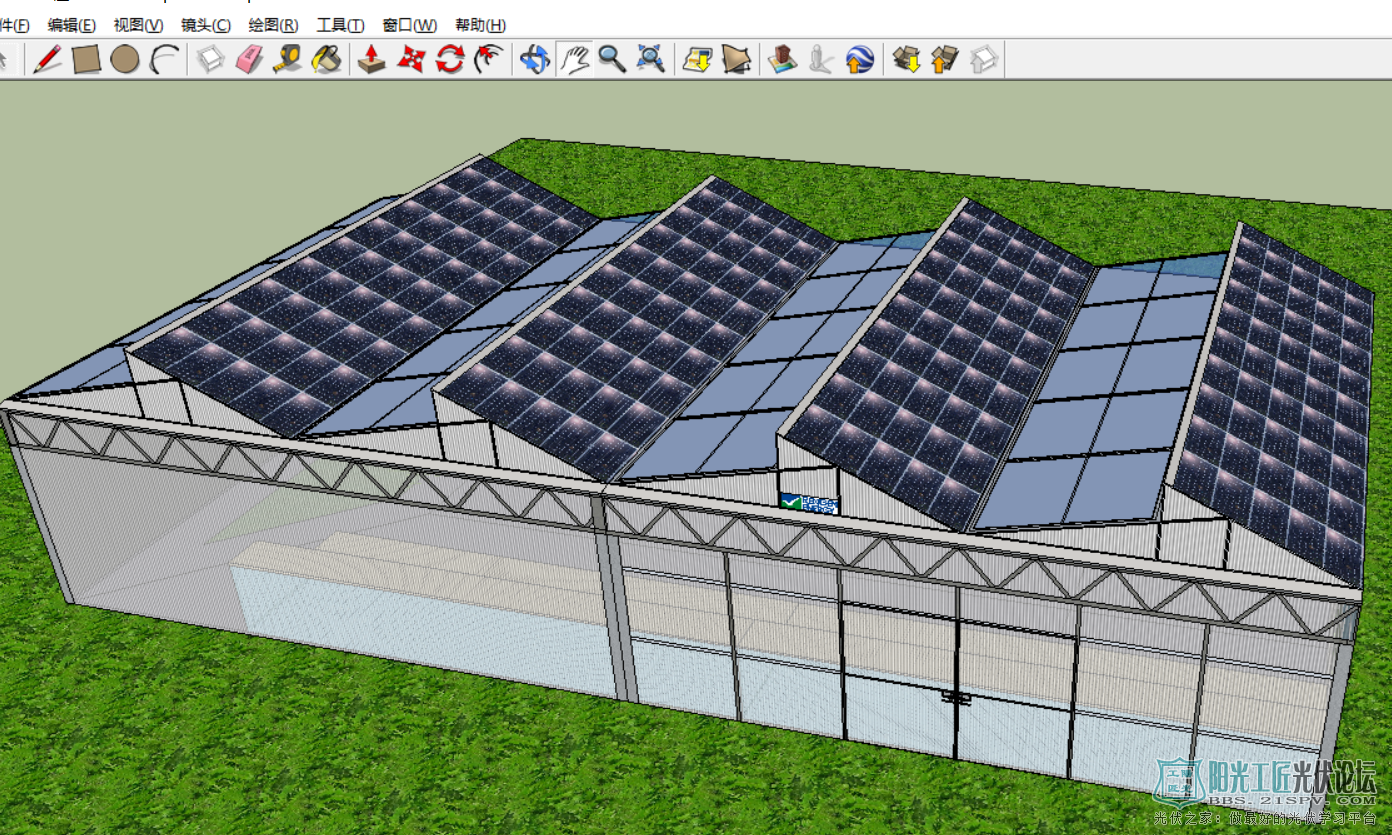This screenshot has width=1392, height=835.
Task: Click the Share Model upload icon
Action: tap(945, 60)
